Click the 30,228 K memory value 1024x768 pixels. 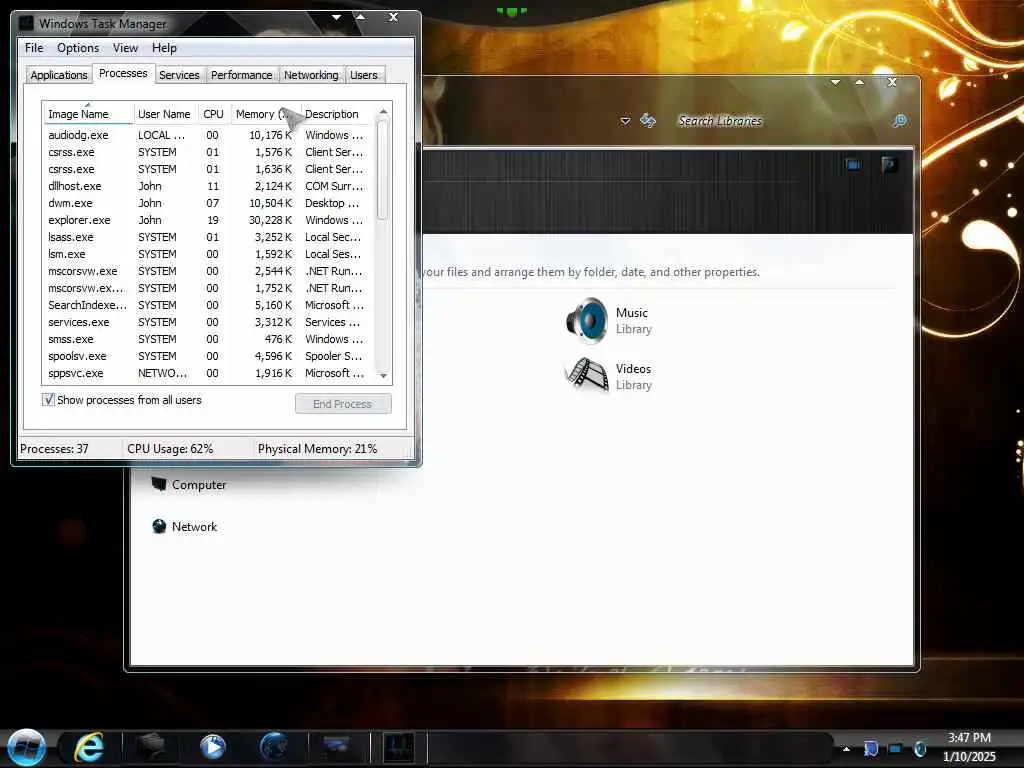click(270, 220)
